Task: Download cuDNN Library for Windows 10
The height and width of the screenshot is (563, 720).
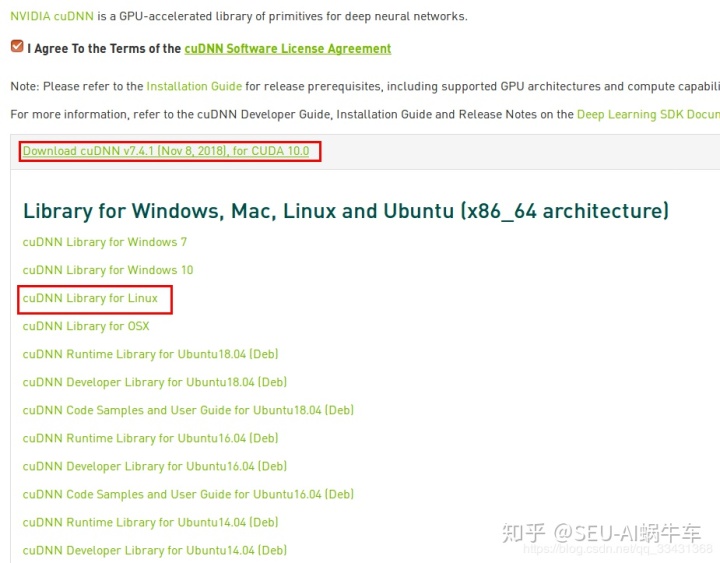Action: point(108,270)
